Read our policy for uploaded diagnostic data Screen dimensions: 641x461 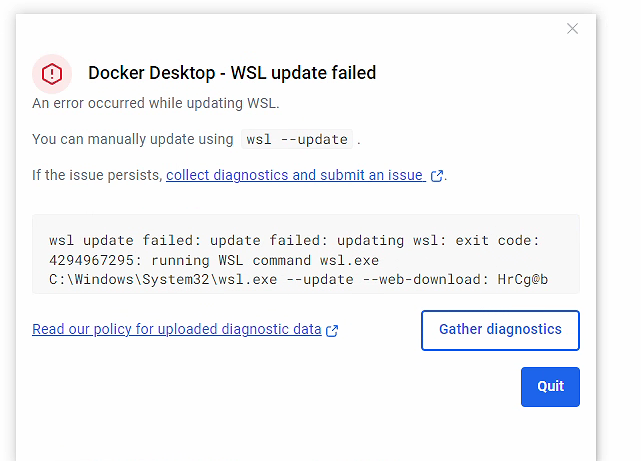[x=177, y=329]
